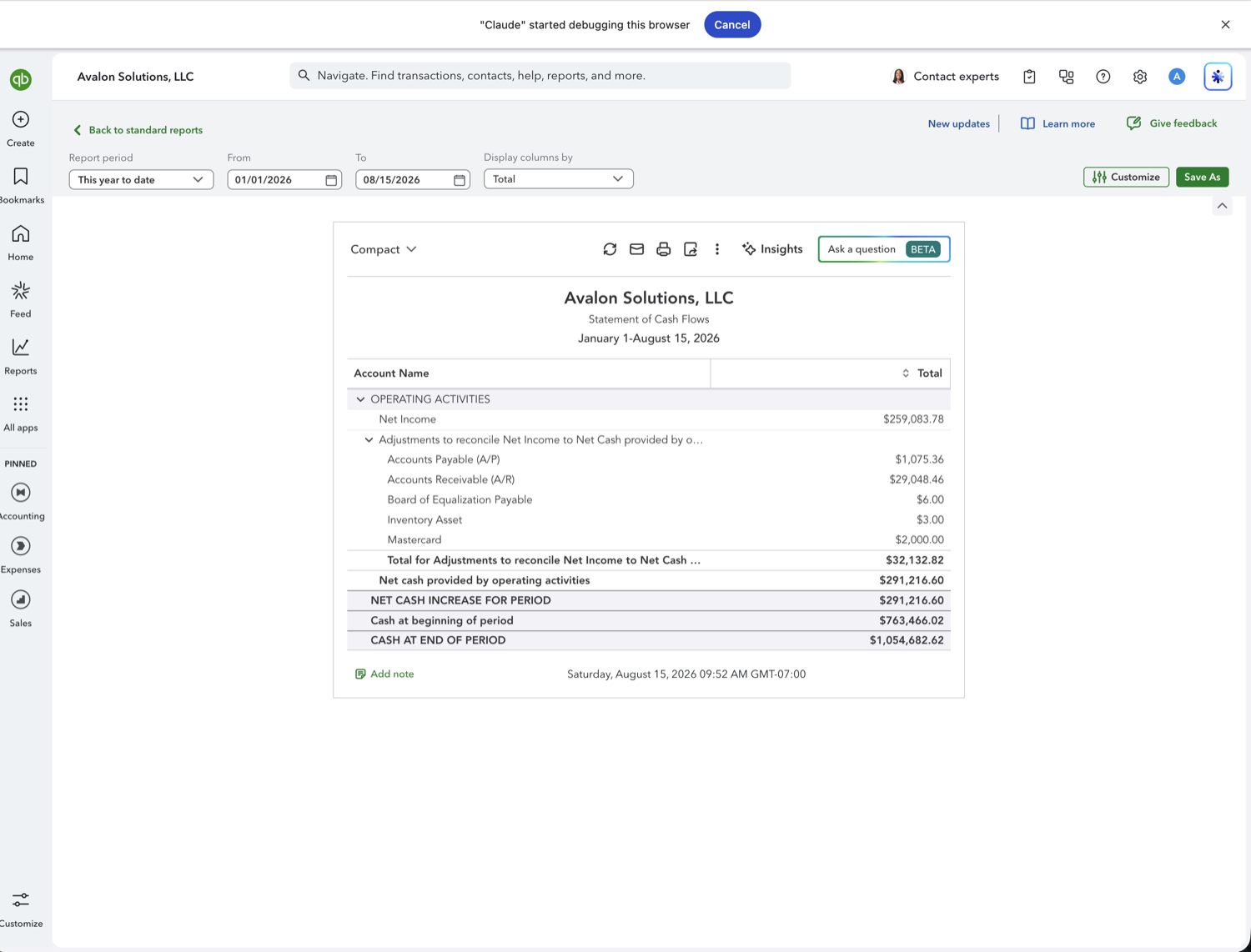1251x952 pixels.
Task: Open the screens icon next to clipboard
Action: point(1067,77)
